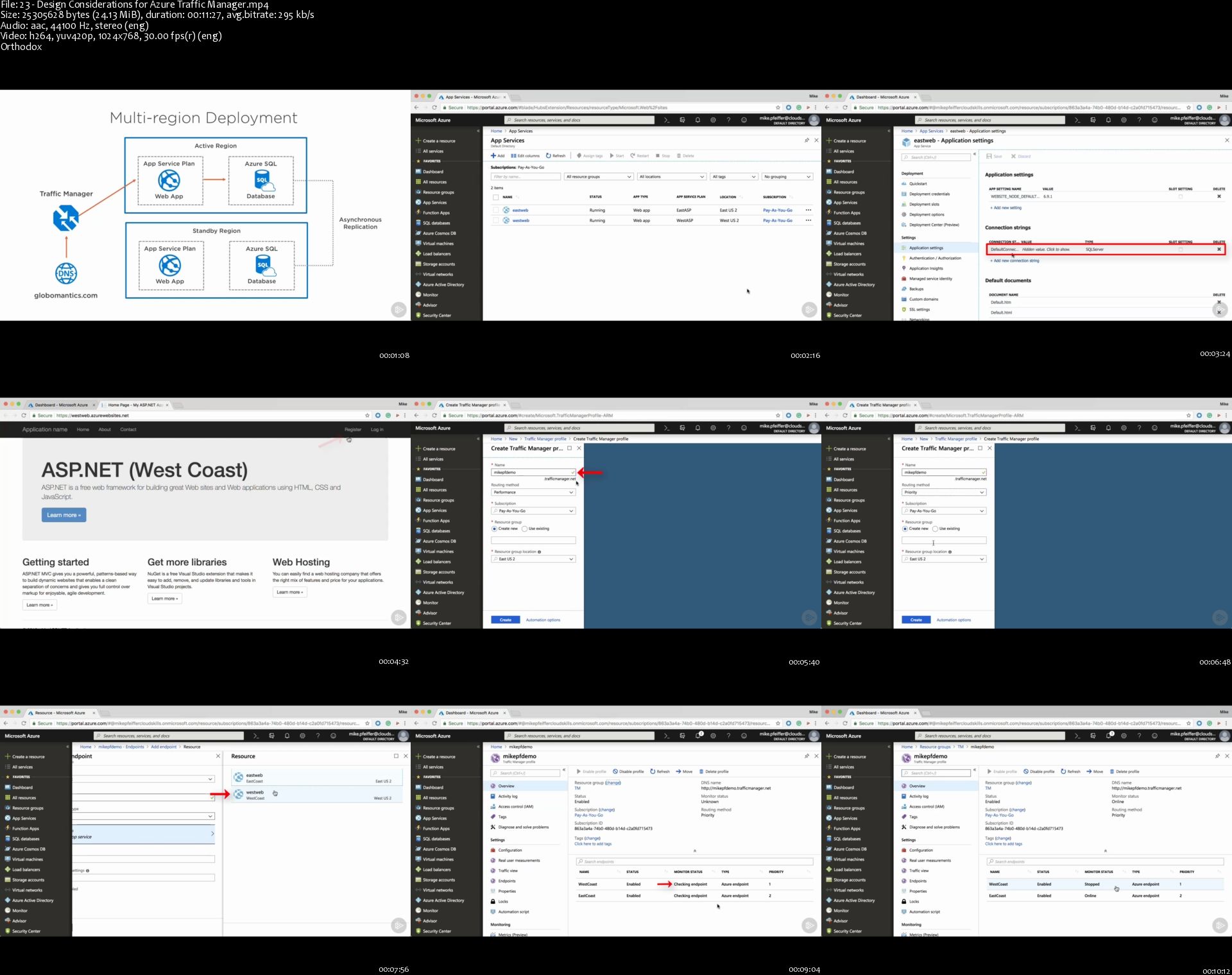Image resolution: width=1232 pixels, height=975 pixels.
Task: Open settings gear in App Services frame
Action: pyautogui.click(x=713, y=120)
